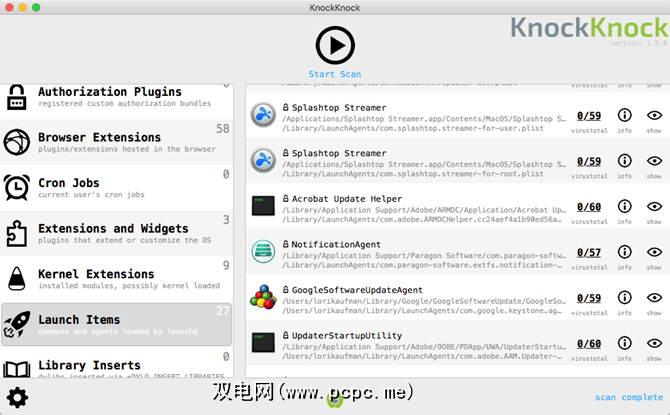Select the Library Inserts category

[x=117, y=364]
